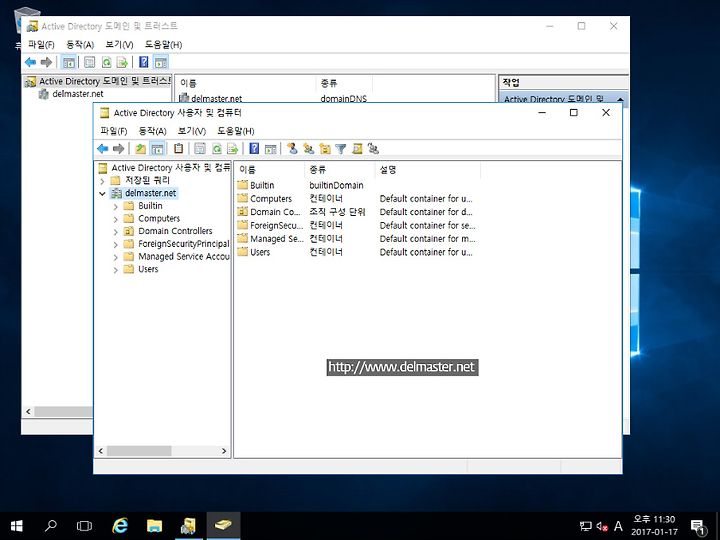Sort list by 종류 column header

340,170
